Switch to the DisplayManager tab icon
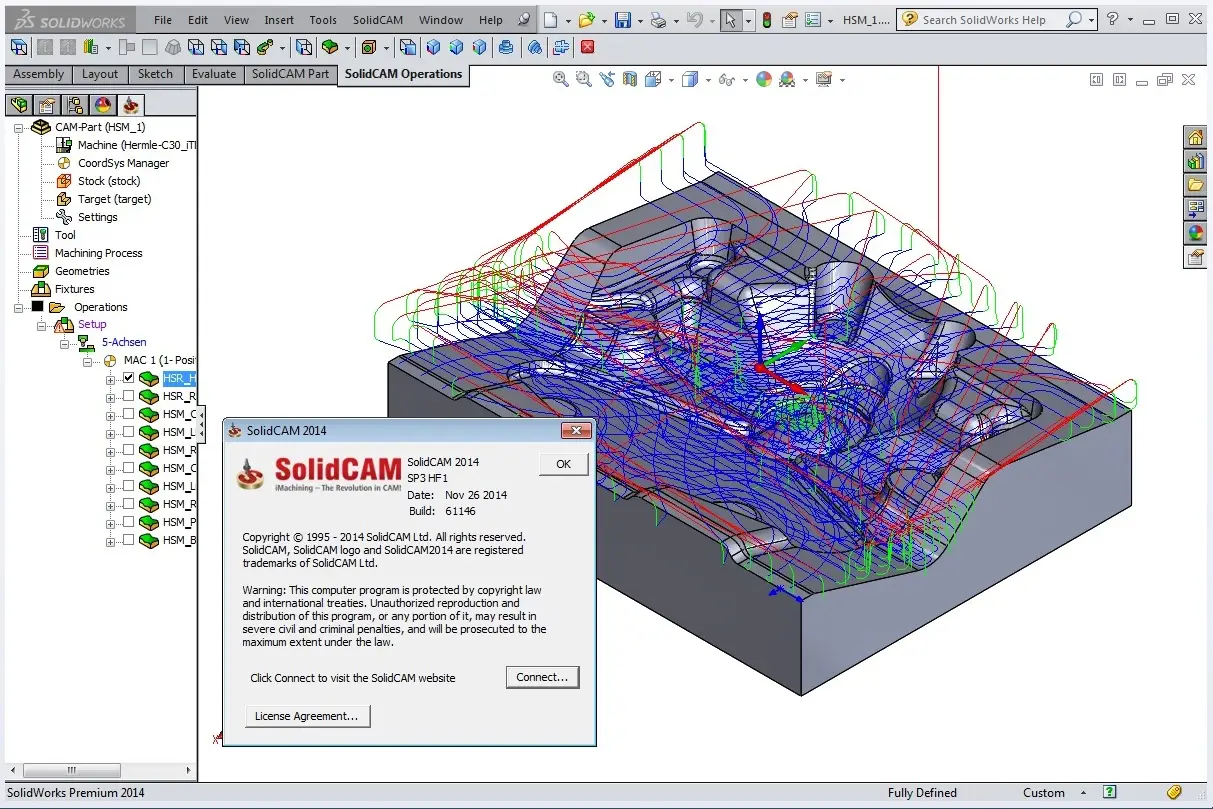Screen dimensions: 1213x809 coord(103,105)
